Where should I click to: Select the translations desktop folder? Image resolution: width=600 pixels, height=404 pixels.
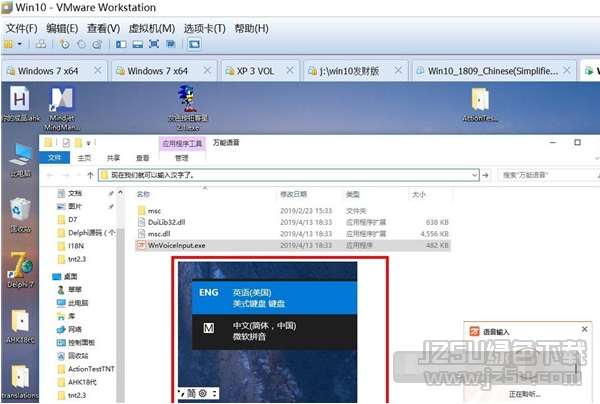pyautogui.click(x=20, y=381)
